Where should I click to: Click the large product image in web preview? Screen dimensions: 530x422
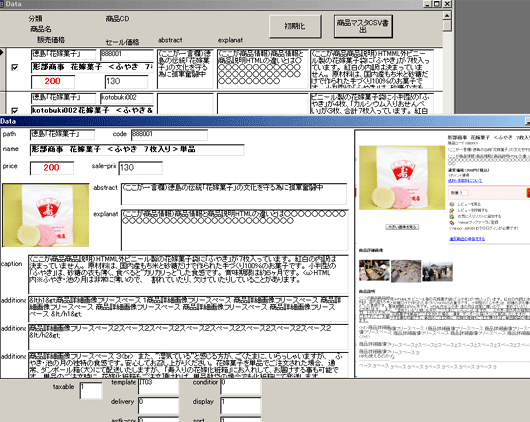402,178
